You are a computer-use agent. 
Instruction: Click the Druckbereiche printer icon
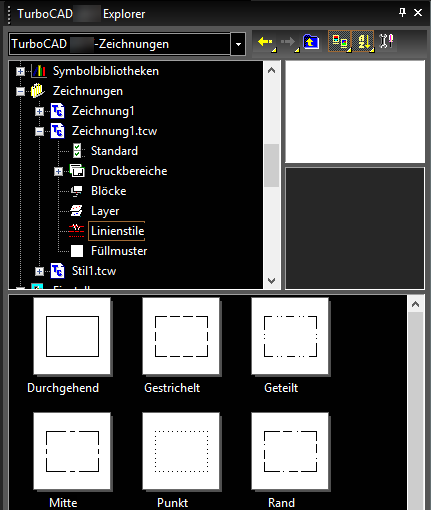(x=77, y=171)
